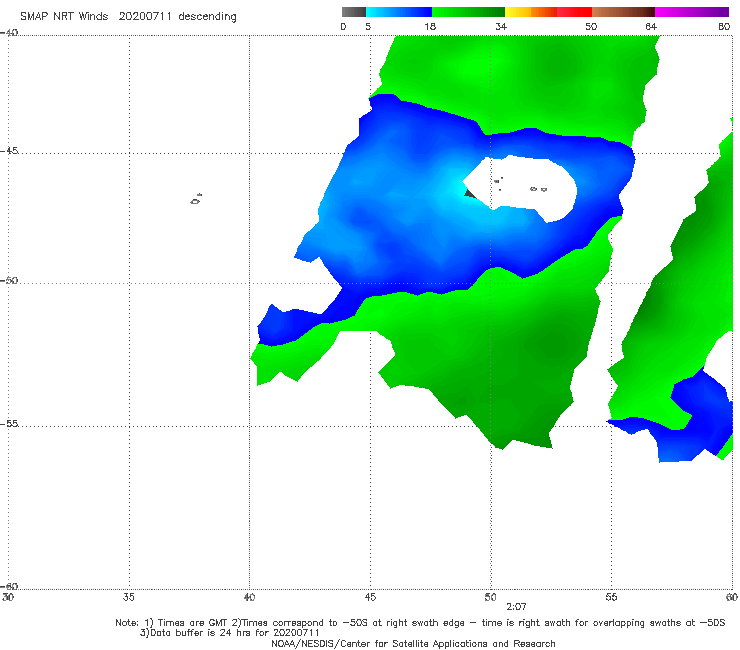This screenshot has width=740, height=650.
Task: Click the dark triangle marker beside the white gap
Action: 471,194
